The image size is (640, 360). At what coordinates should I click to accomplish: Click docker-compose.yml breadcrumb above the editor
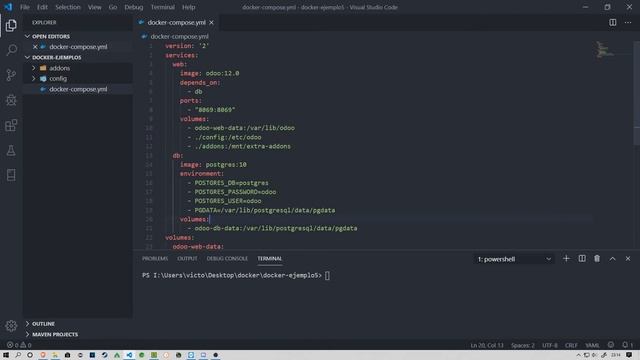point(179,36)
